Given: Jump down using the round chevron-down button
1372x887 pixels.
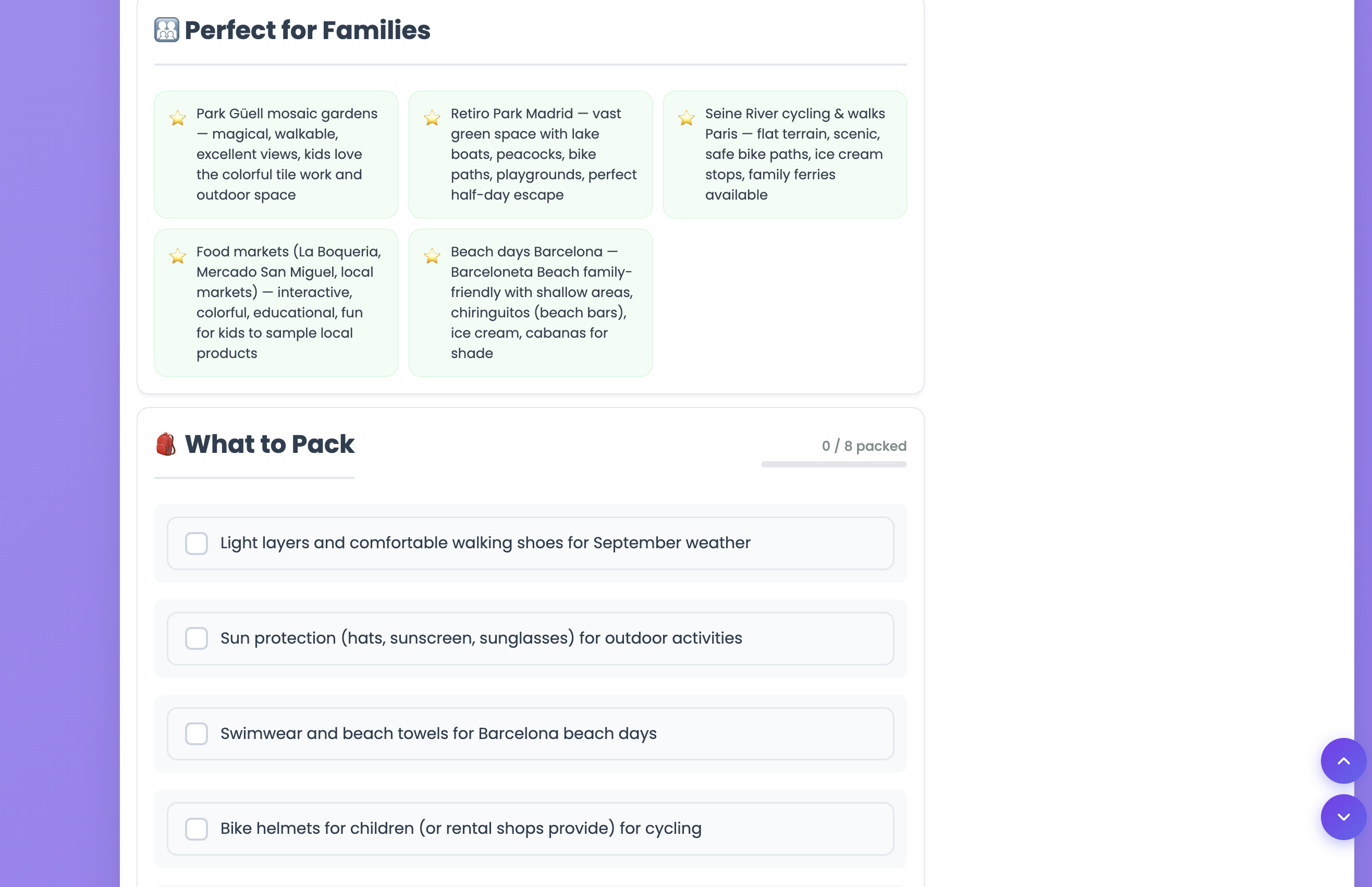Looking at the screenshot, I should tap(1343, 817).
